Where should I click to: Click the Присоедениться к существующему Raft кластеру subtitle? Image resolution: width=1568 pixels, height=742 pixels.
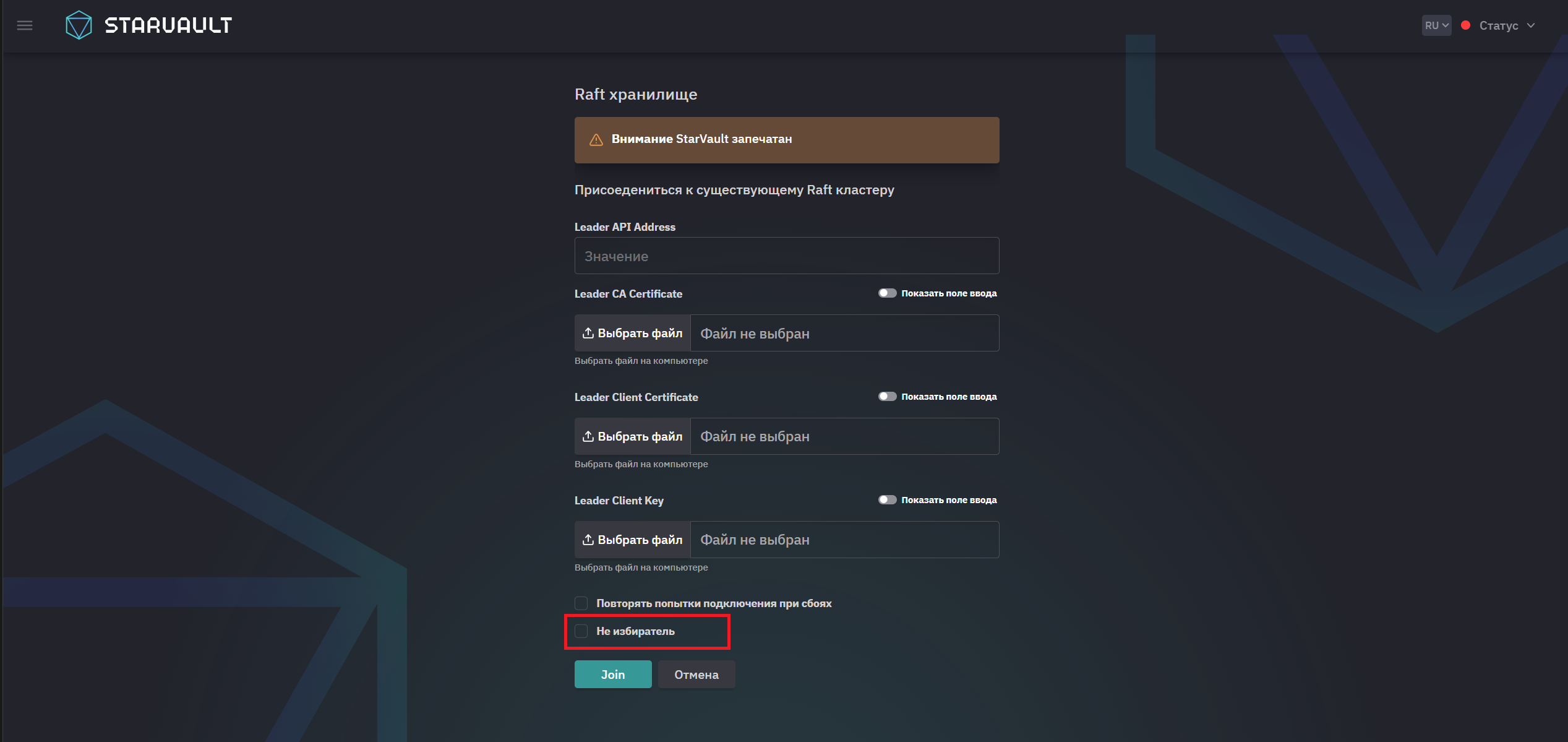pos(734,190)
